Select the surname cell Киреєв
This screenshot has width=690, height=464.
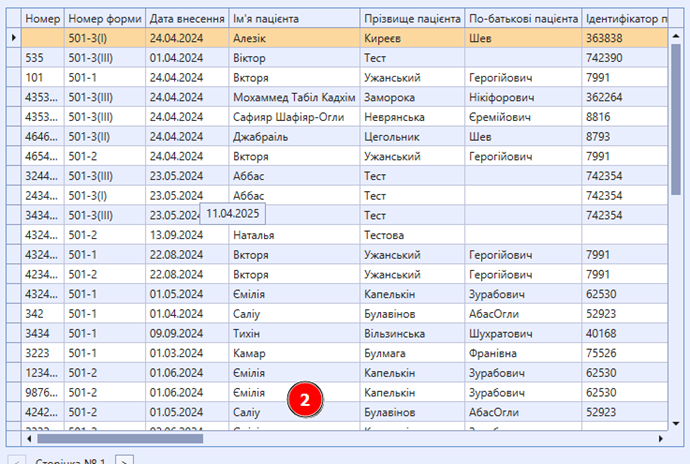click(412, 38)
